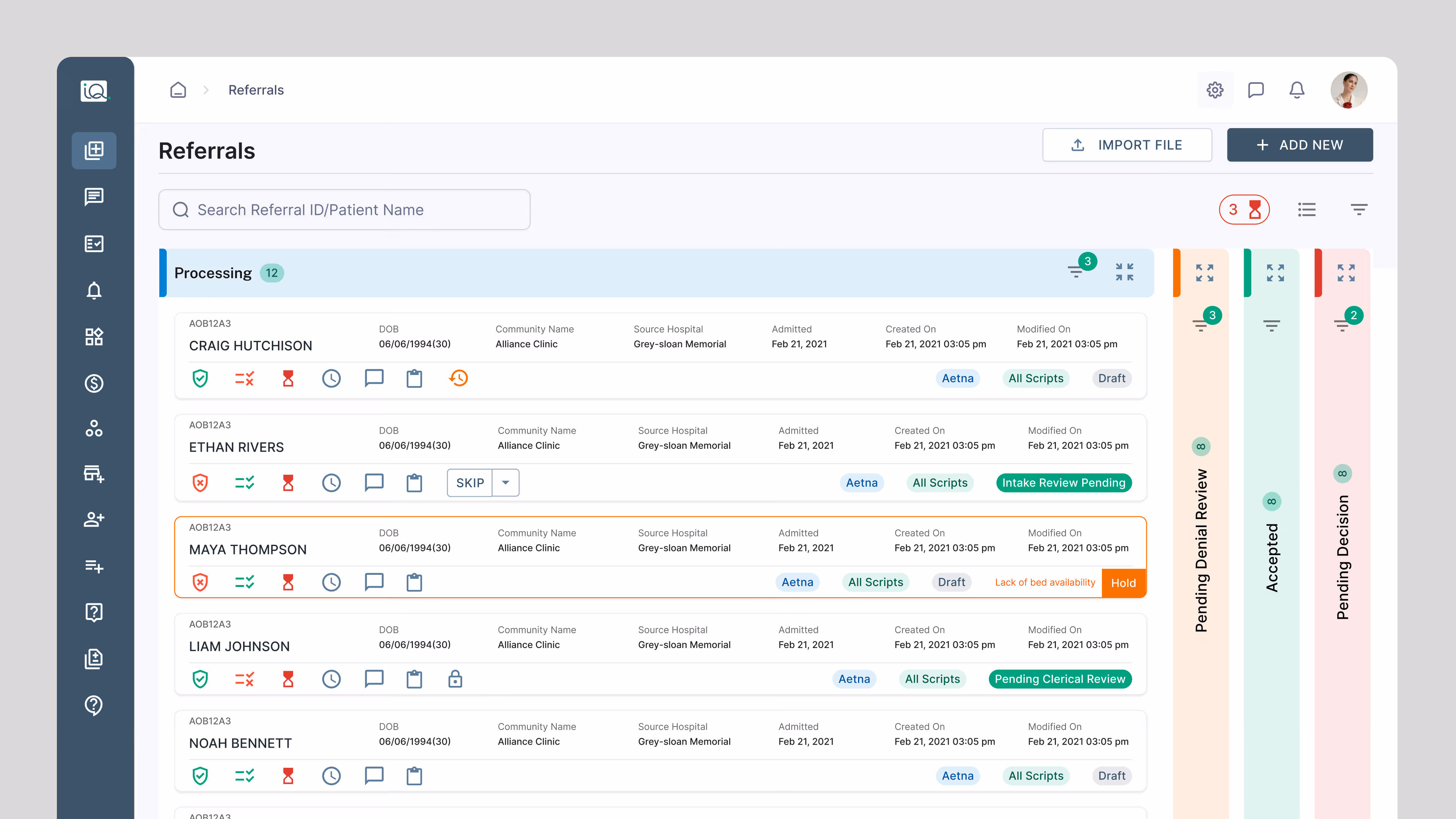Open settings gear in top bar
This screenshot has height=819, width=1456.
1214,90
